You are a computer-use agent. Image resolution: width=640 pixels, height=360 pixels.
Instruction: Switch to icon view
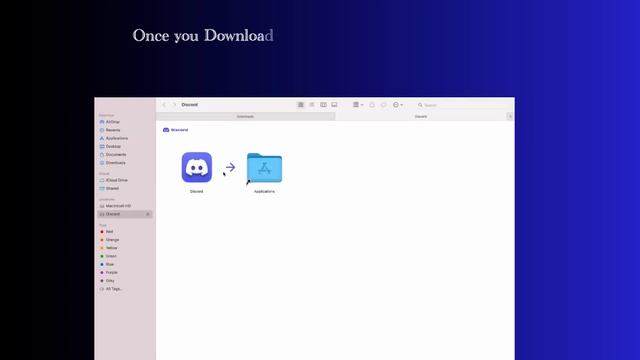(301, 105)
